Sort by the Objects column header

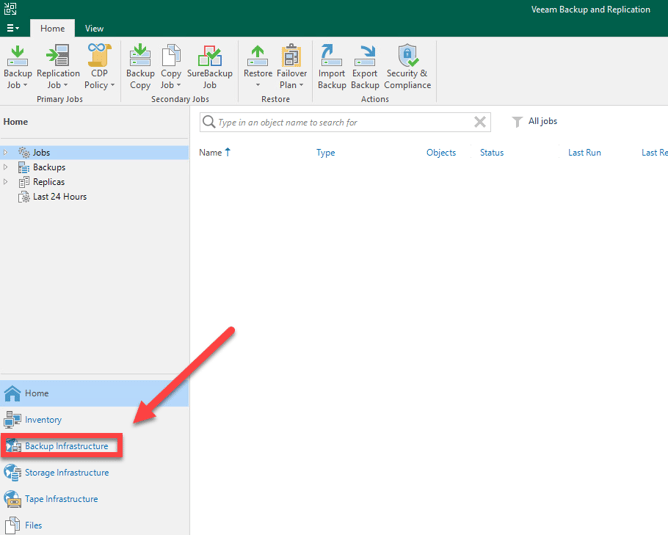click(441, 152)
